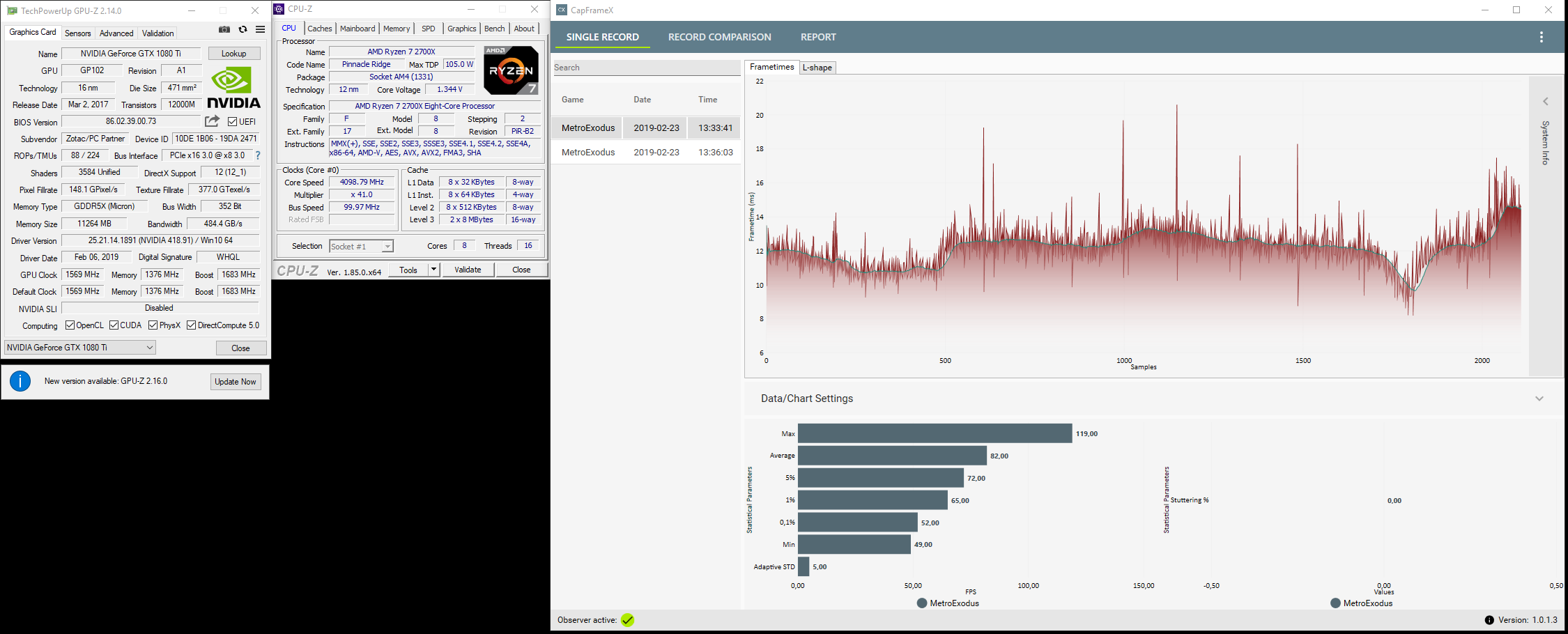
Task: Open the Validation tab in GPU-Z
Action: [x=158, y=33]
